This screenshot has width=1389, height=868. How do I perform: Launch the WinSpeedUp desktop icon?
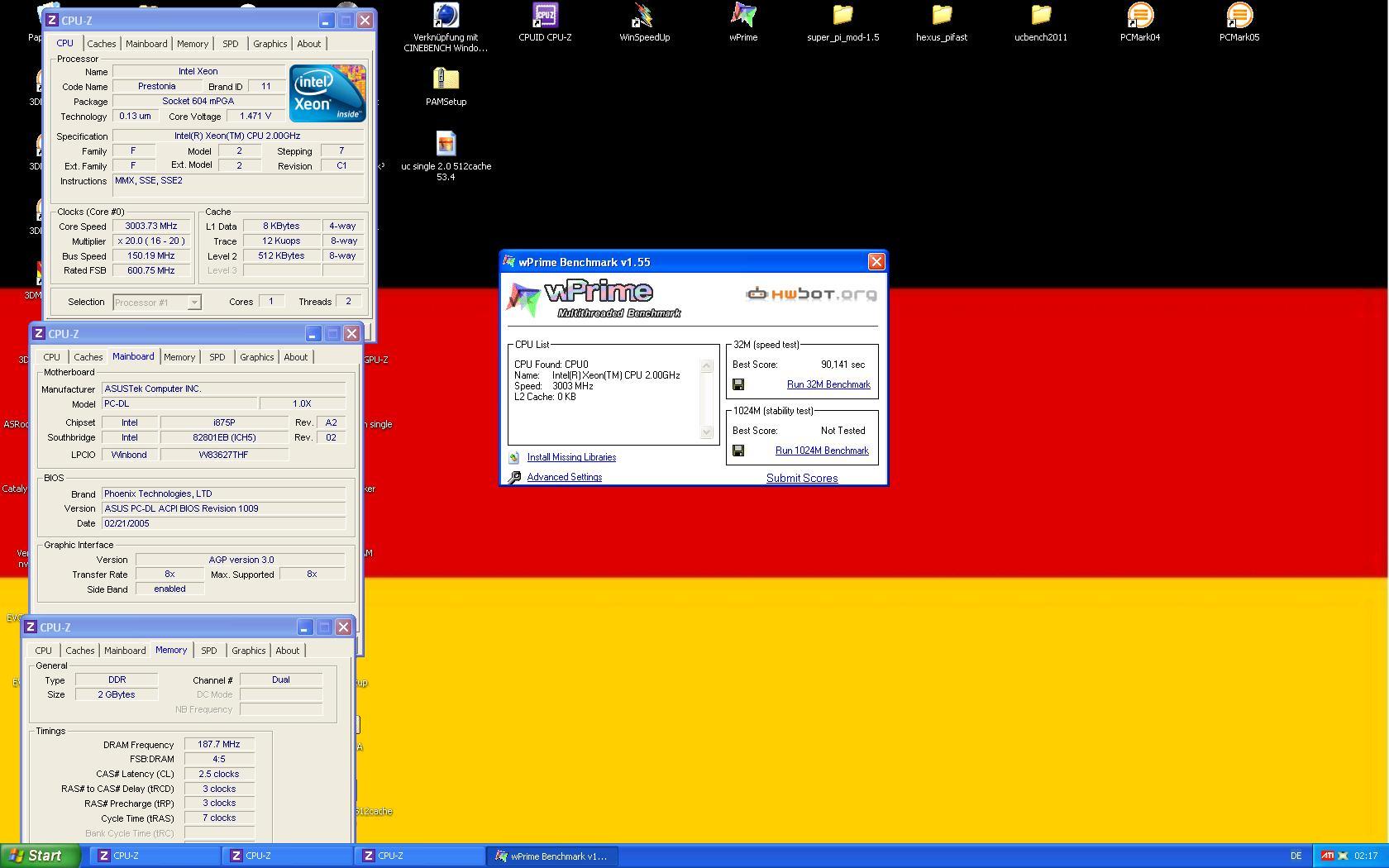tap(644, 17)
